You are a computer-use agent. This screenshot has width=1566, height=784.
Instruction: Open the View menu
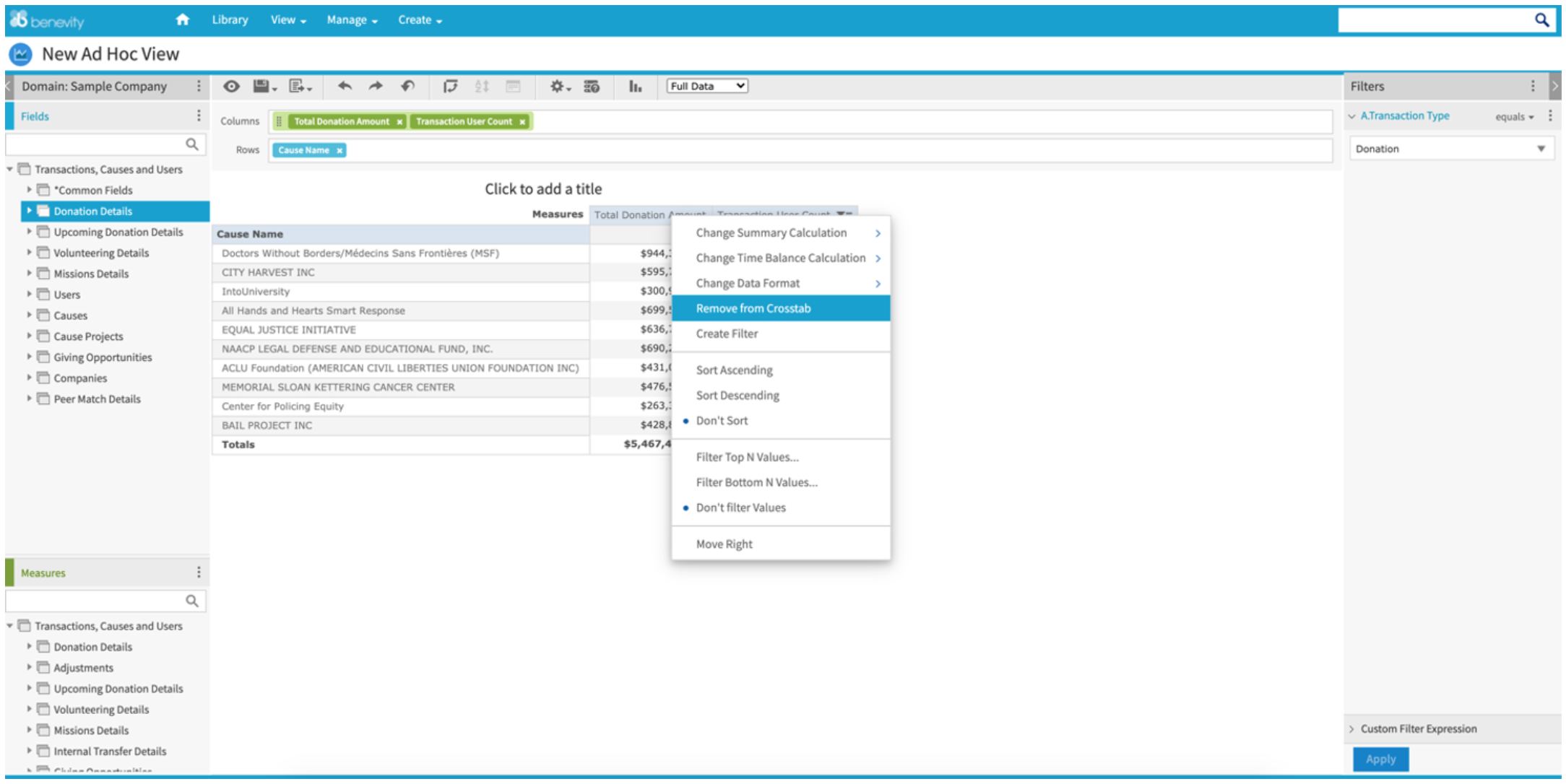288,19
